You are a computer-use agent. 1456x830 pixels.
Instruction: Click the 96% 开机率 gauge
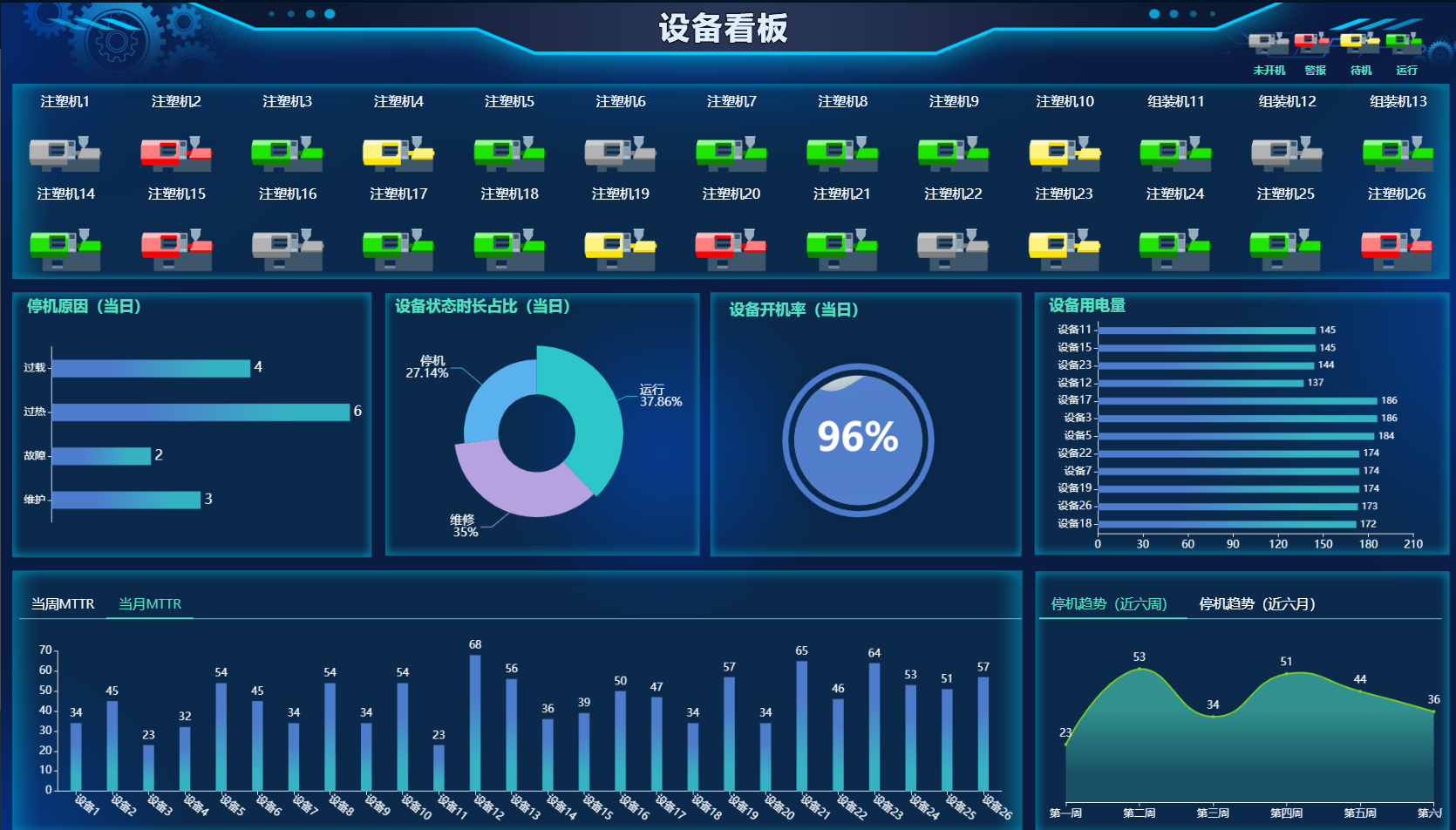click(858, 439)
